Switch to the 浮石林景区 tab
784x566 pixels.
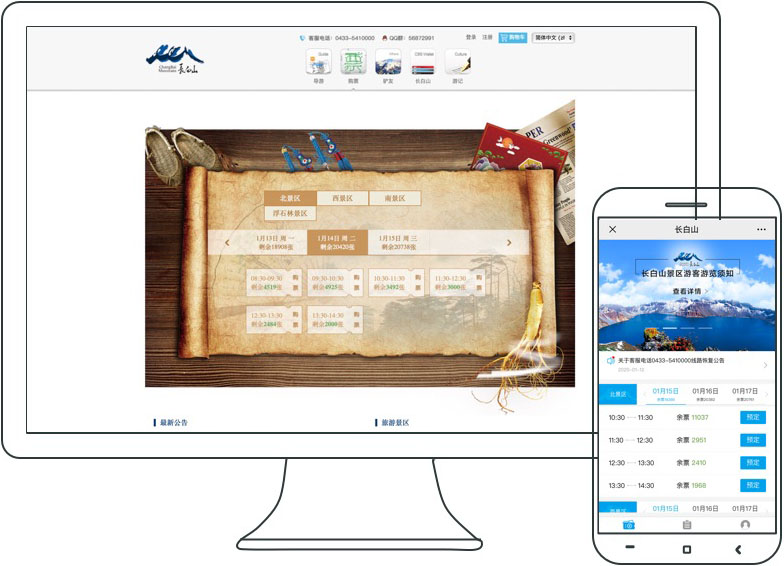click(291, 213)
